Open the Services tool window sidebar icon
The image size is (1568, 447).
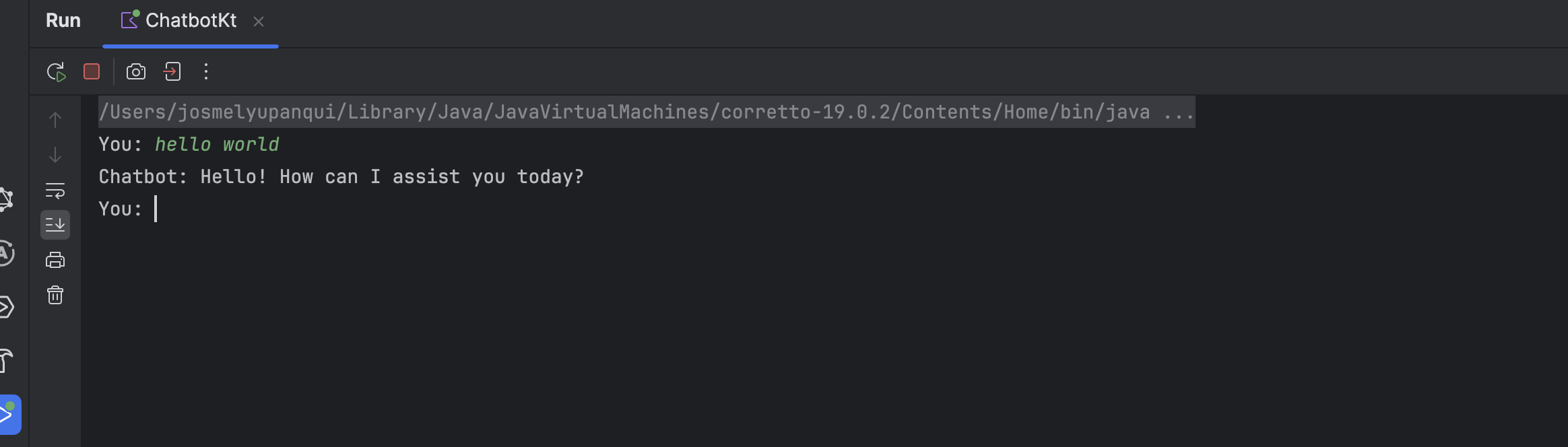[x=7, y=307]
